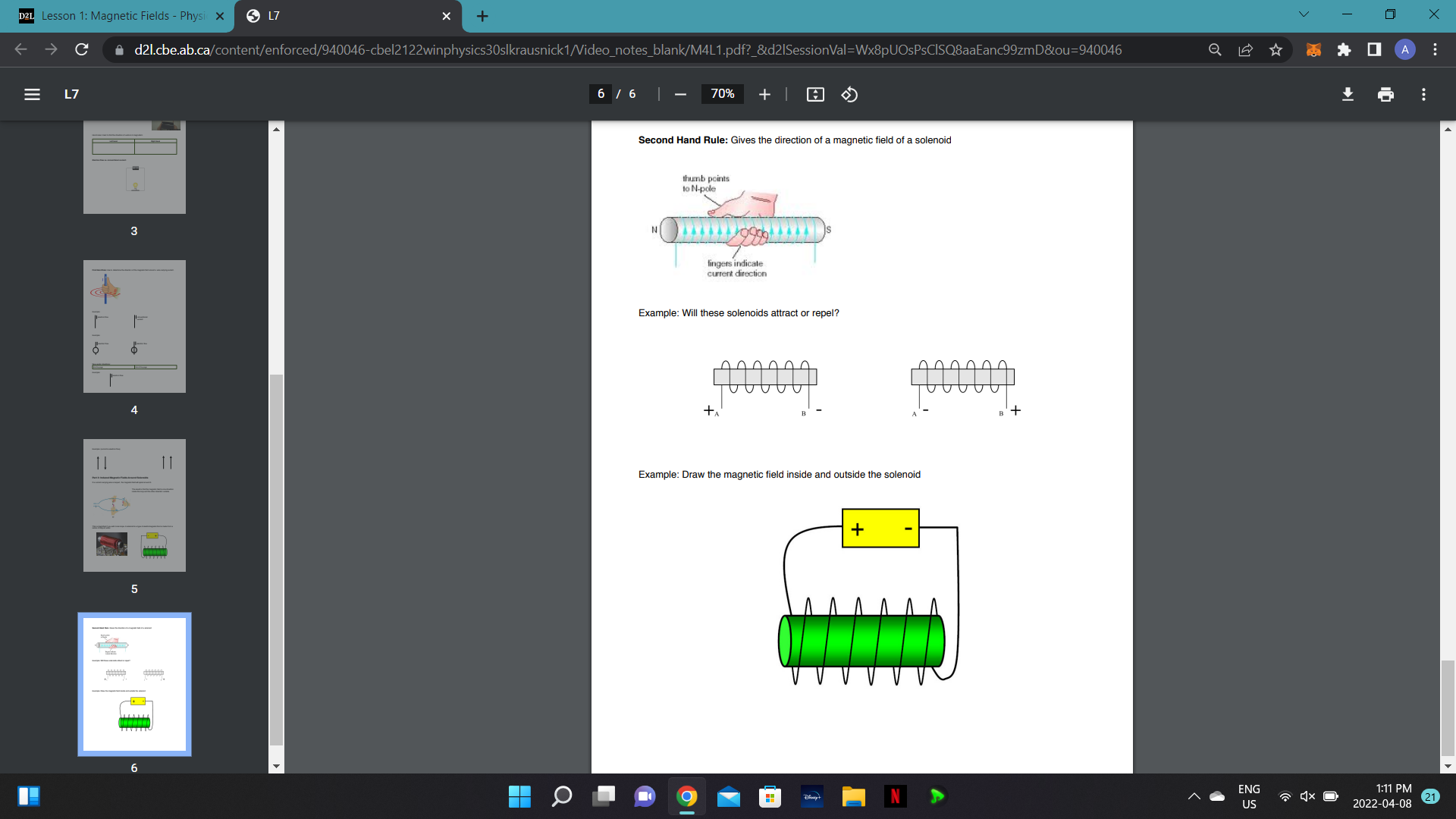The height and width of the screenshot is (819, 1456).
Task: Close the L7 tab
Action: click(446, 16)
